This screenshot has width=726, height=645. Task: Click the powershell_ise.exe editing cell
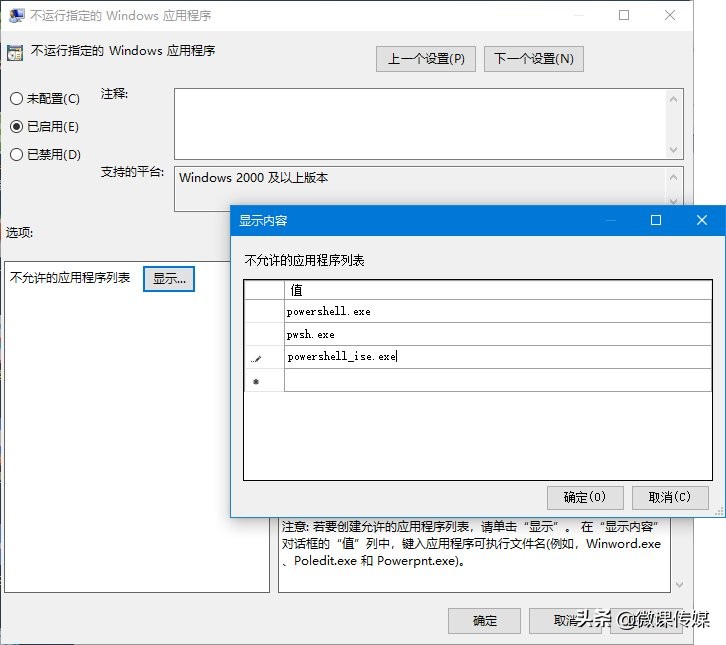[x=498, y=357]
